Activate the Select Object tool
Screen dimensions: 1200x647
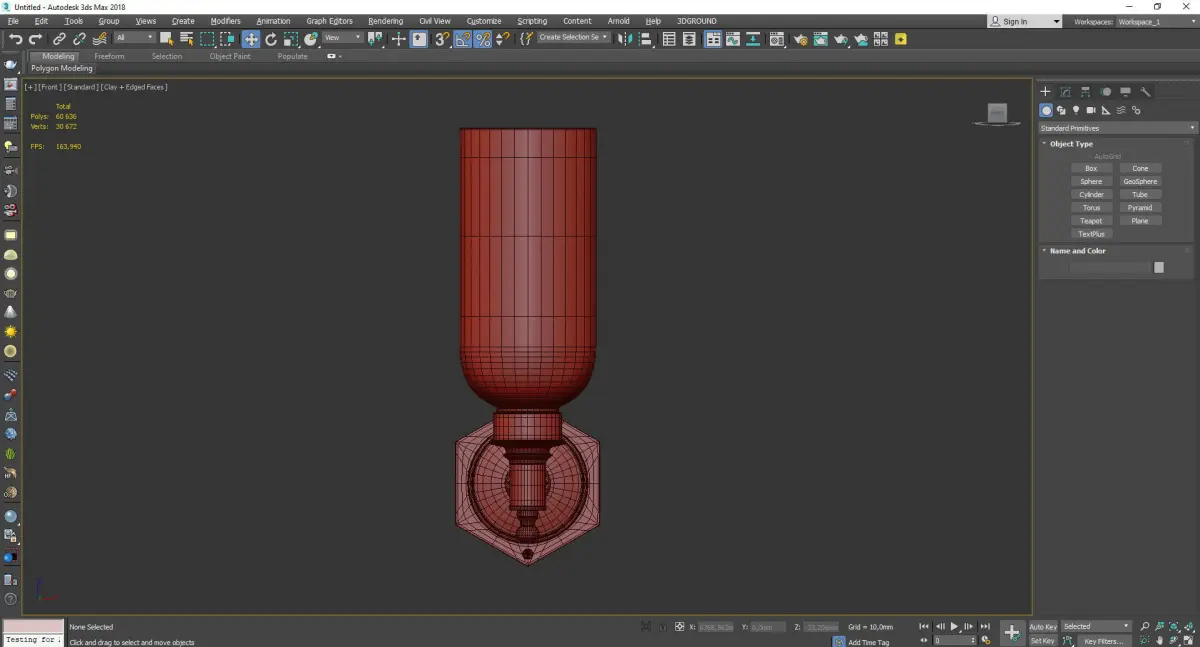pos(166,39)
